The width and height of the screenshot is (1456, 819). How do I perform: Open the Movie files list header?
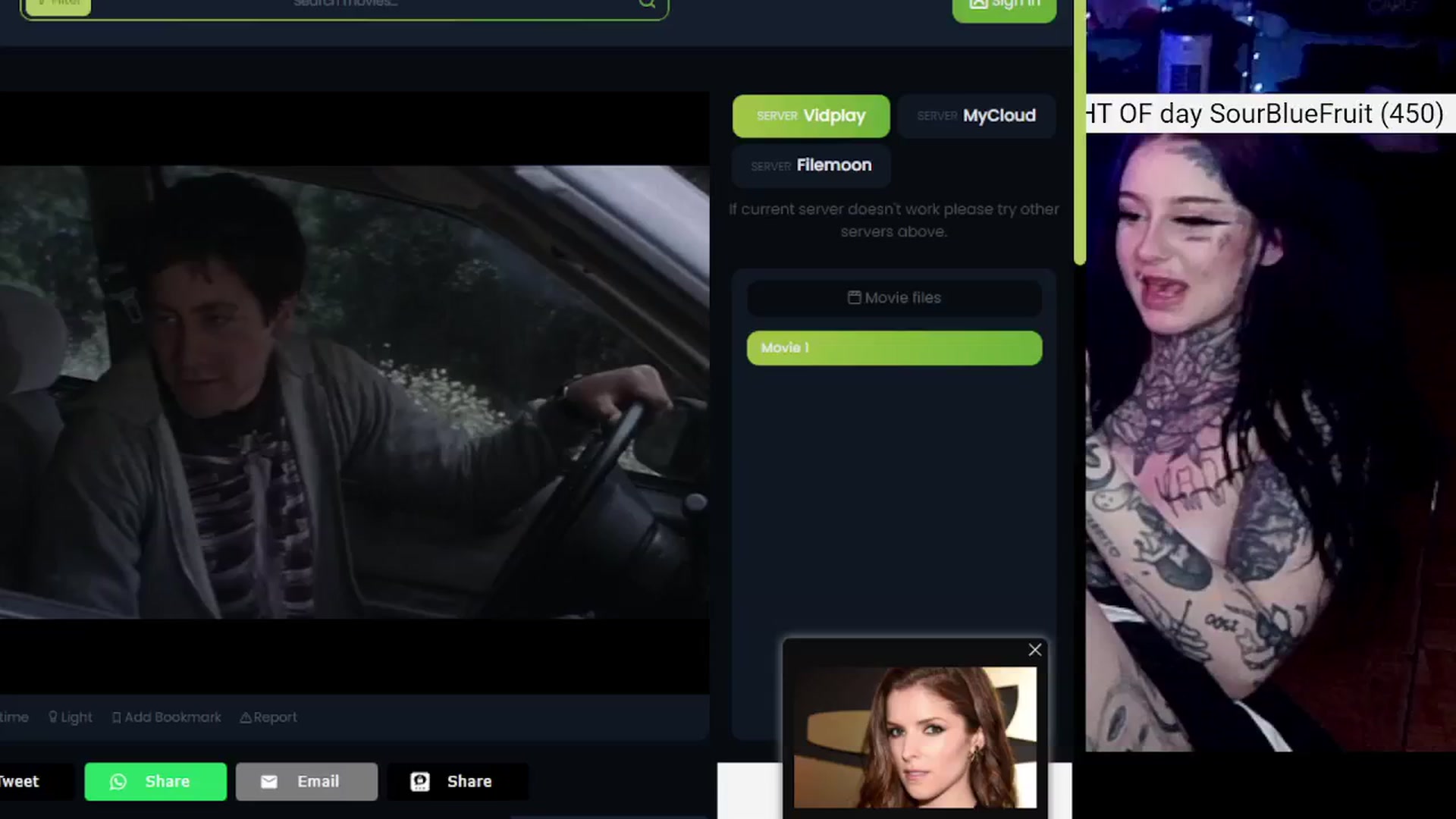pyautogui.click(x=894, y=298)
